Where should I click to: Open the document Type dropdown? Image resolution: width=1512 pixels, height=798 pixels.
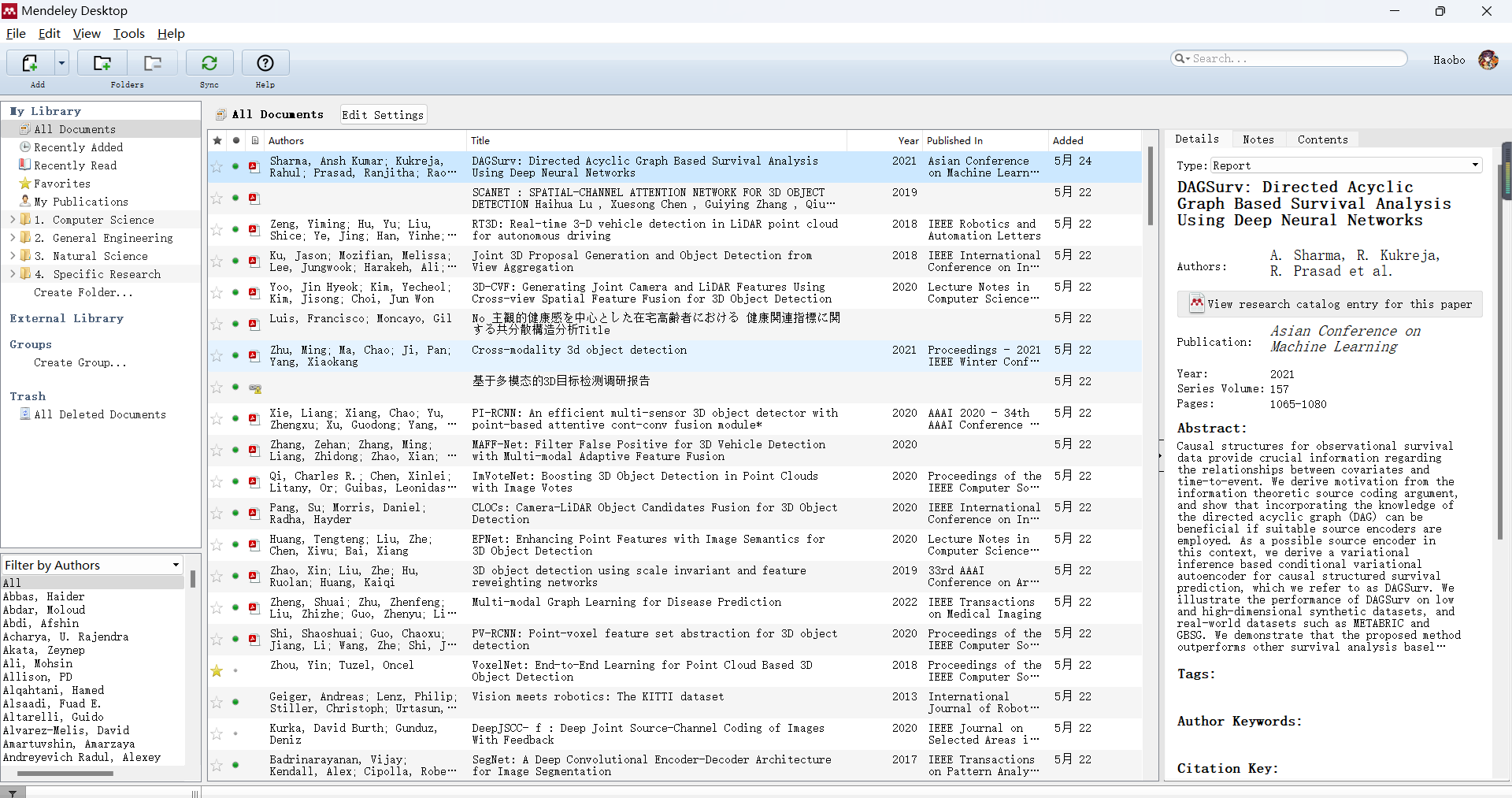(1346, 165)
